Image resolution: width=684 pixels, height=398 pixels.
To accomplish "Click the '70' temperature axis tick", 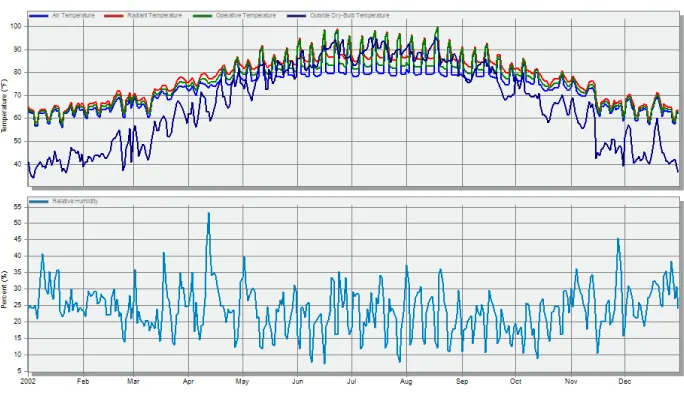I will (17, 95).
